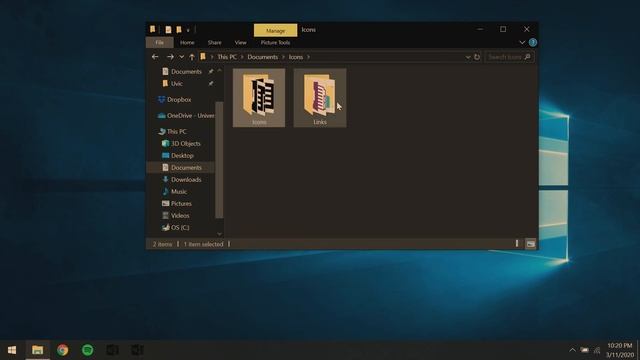Open address bar history dropdown

coord(468,57)
